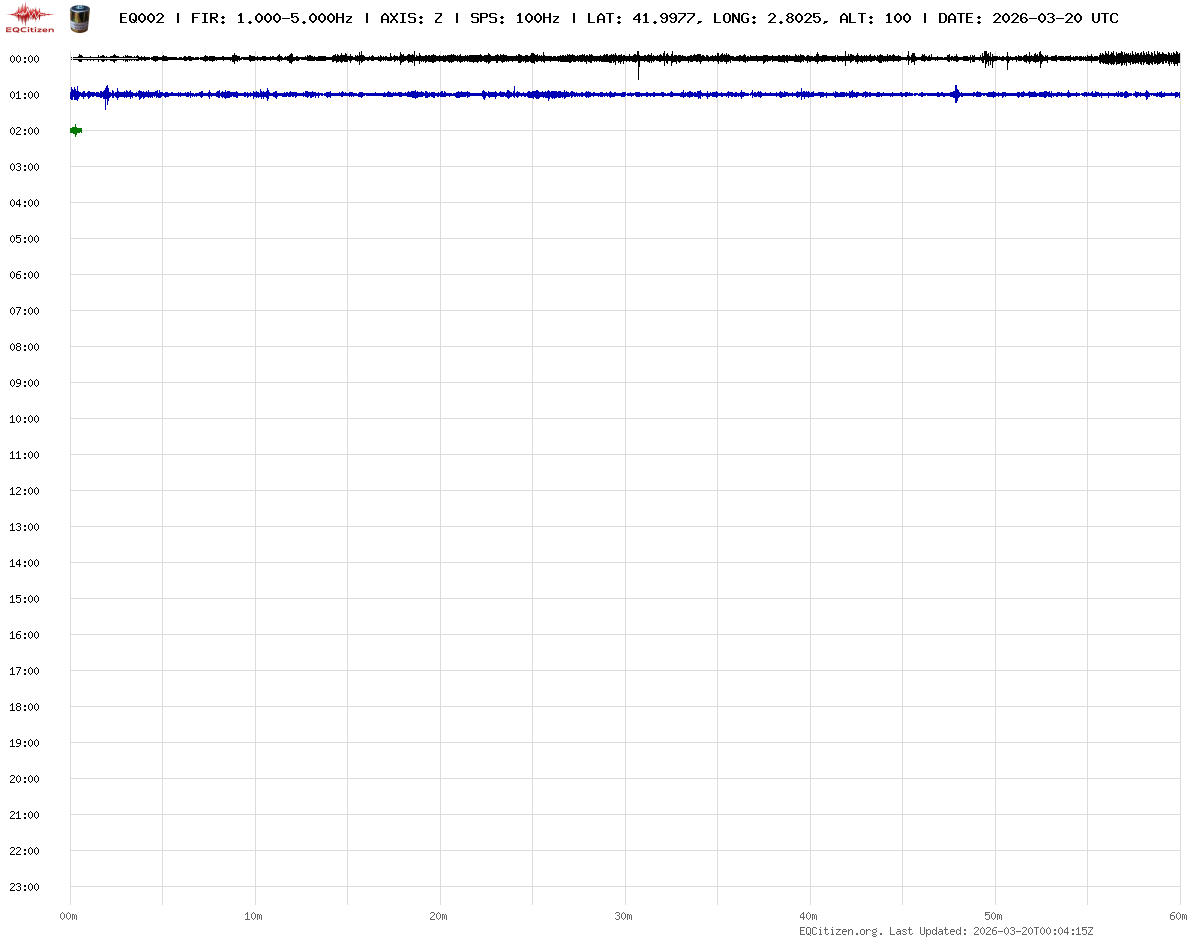Select the 23:00 hour row label
The image size is (1200, 940).
pyautogui.click(x=23, y=887)
